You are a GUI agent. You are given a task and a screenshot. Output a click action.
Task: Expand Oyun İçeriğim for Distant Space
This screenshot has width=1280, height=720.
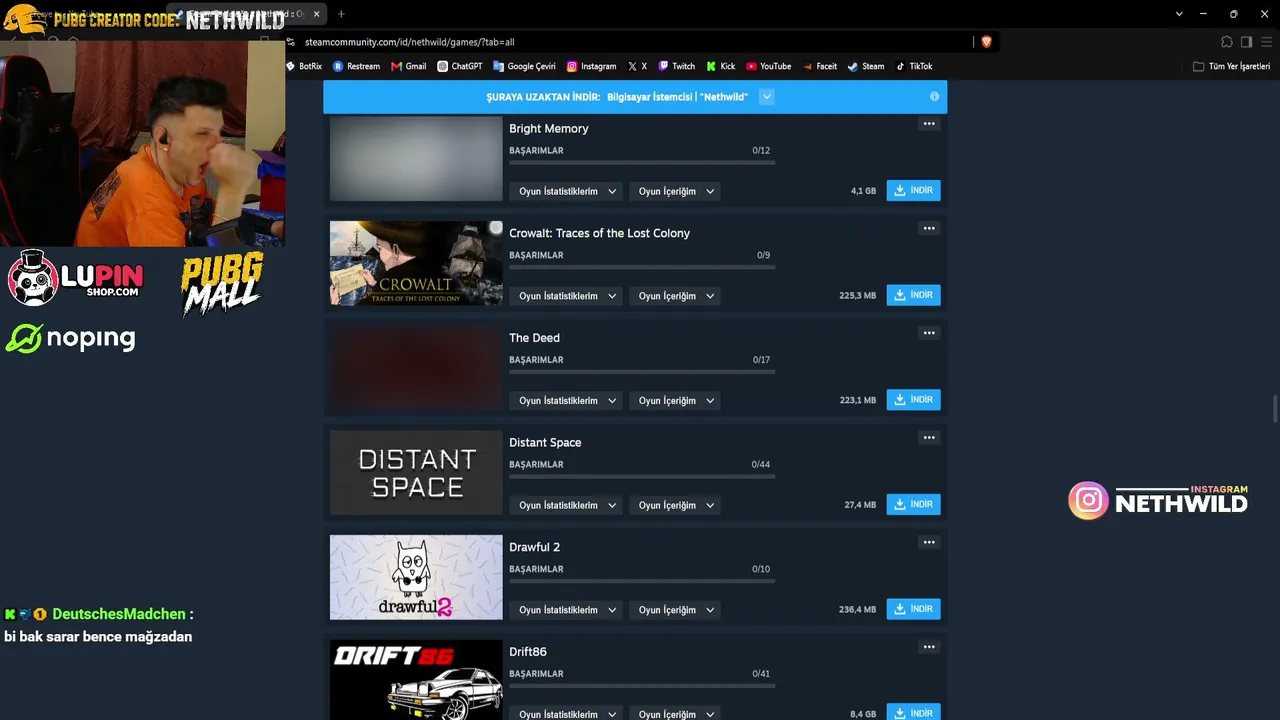pyautogui.click(x=676, y=505)
